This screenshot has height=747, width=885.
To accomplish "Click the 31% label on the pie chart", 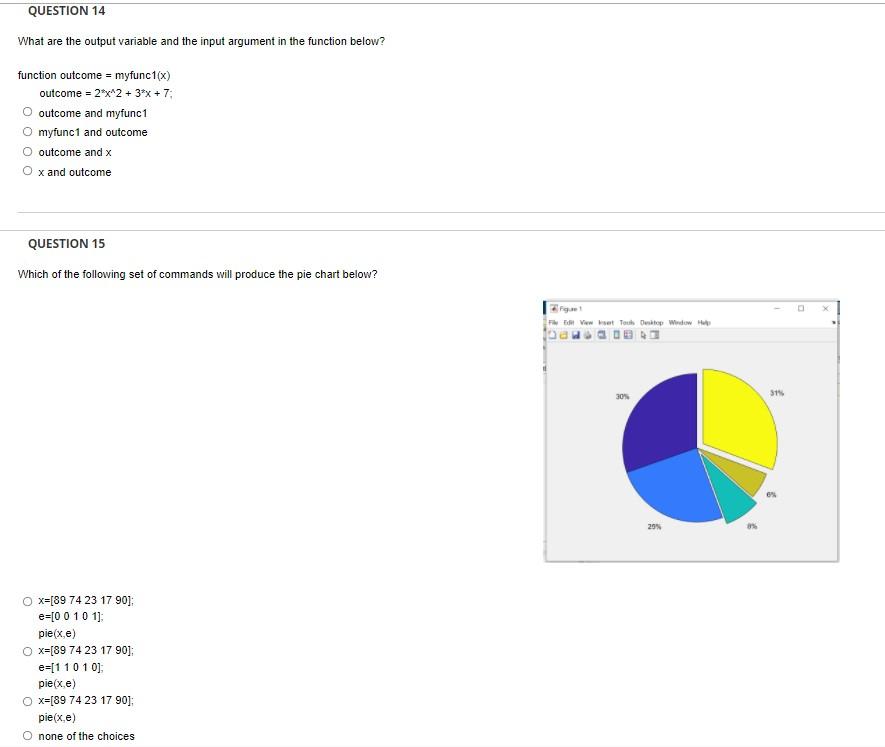I will coord(777,393).
